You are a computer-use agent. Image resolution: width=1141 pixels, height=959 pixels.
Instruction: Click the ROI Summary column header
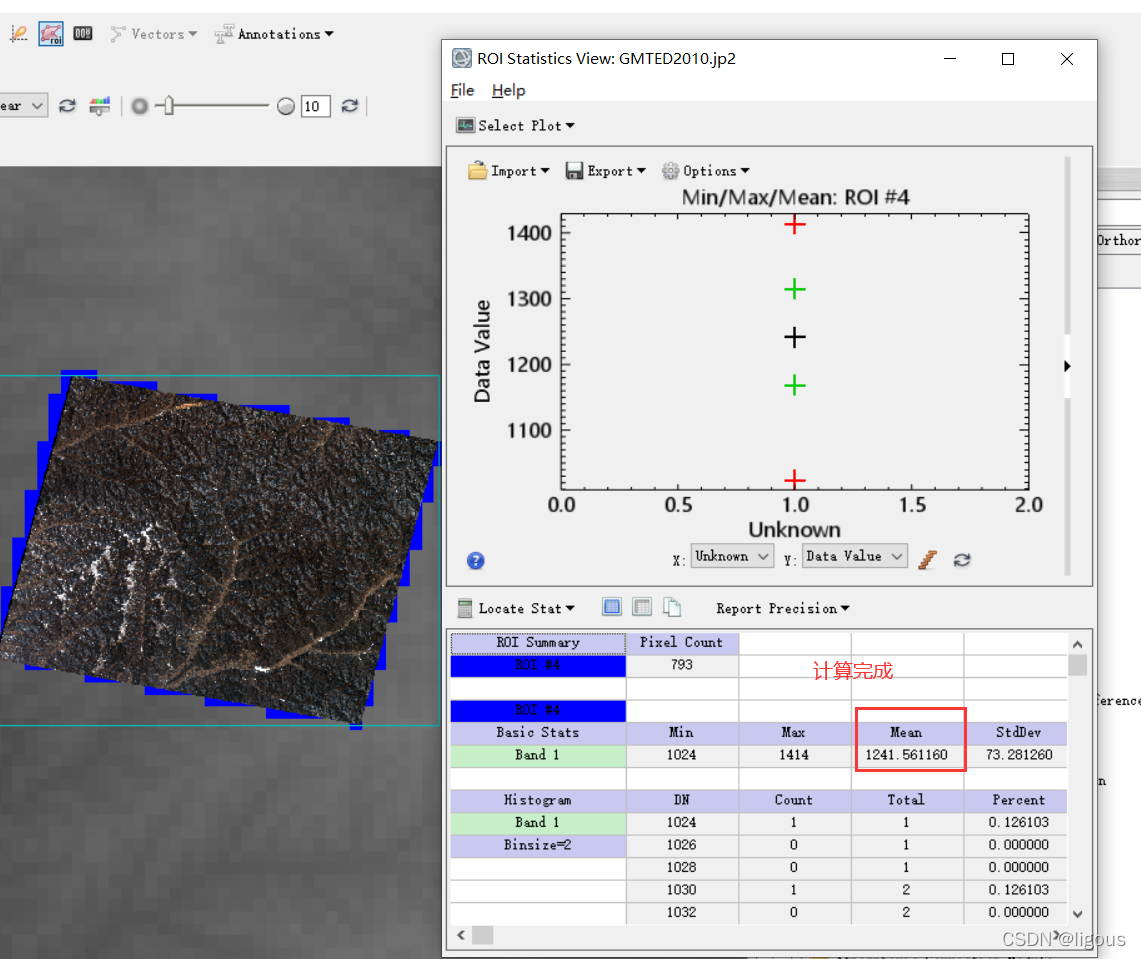[538, 642]
